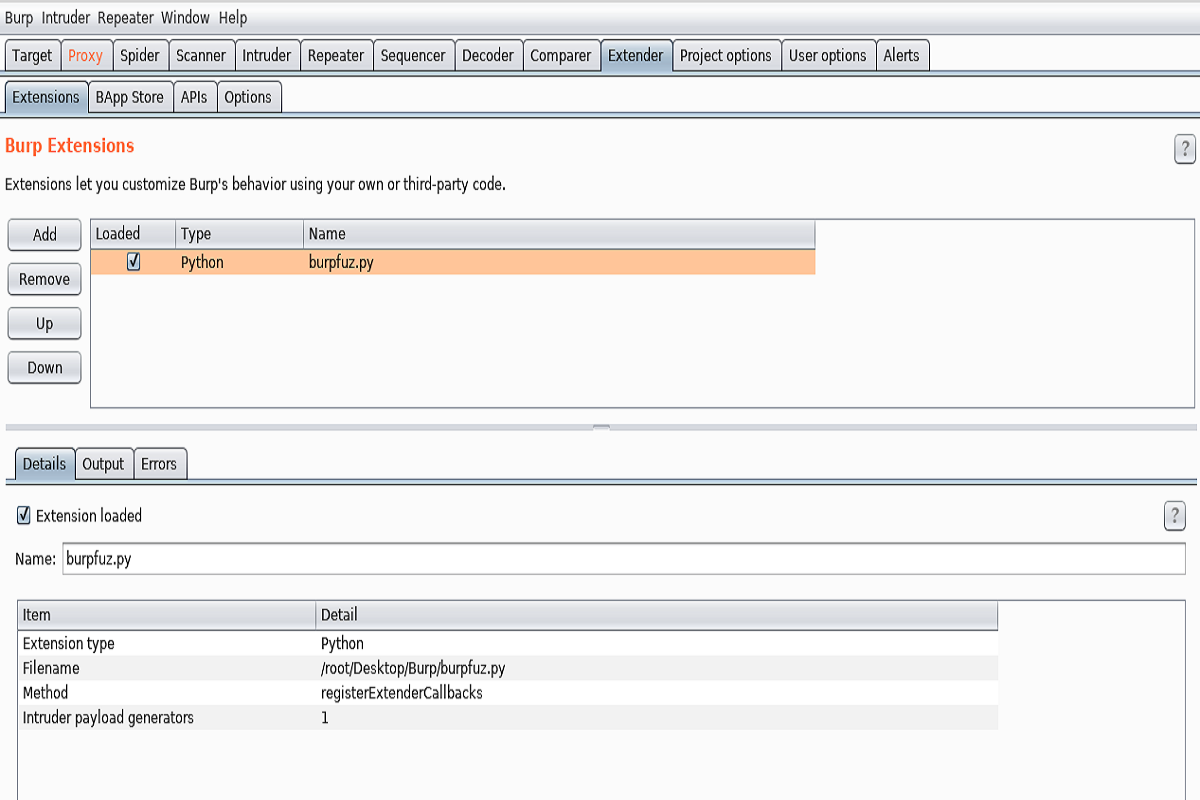
Task: Open the Burp menu
Action: pyautogui.click(x=19, y=18)
